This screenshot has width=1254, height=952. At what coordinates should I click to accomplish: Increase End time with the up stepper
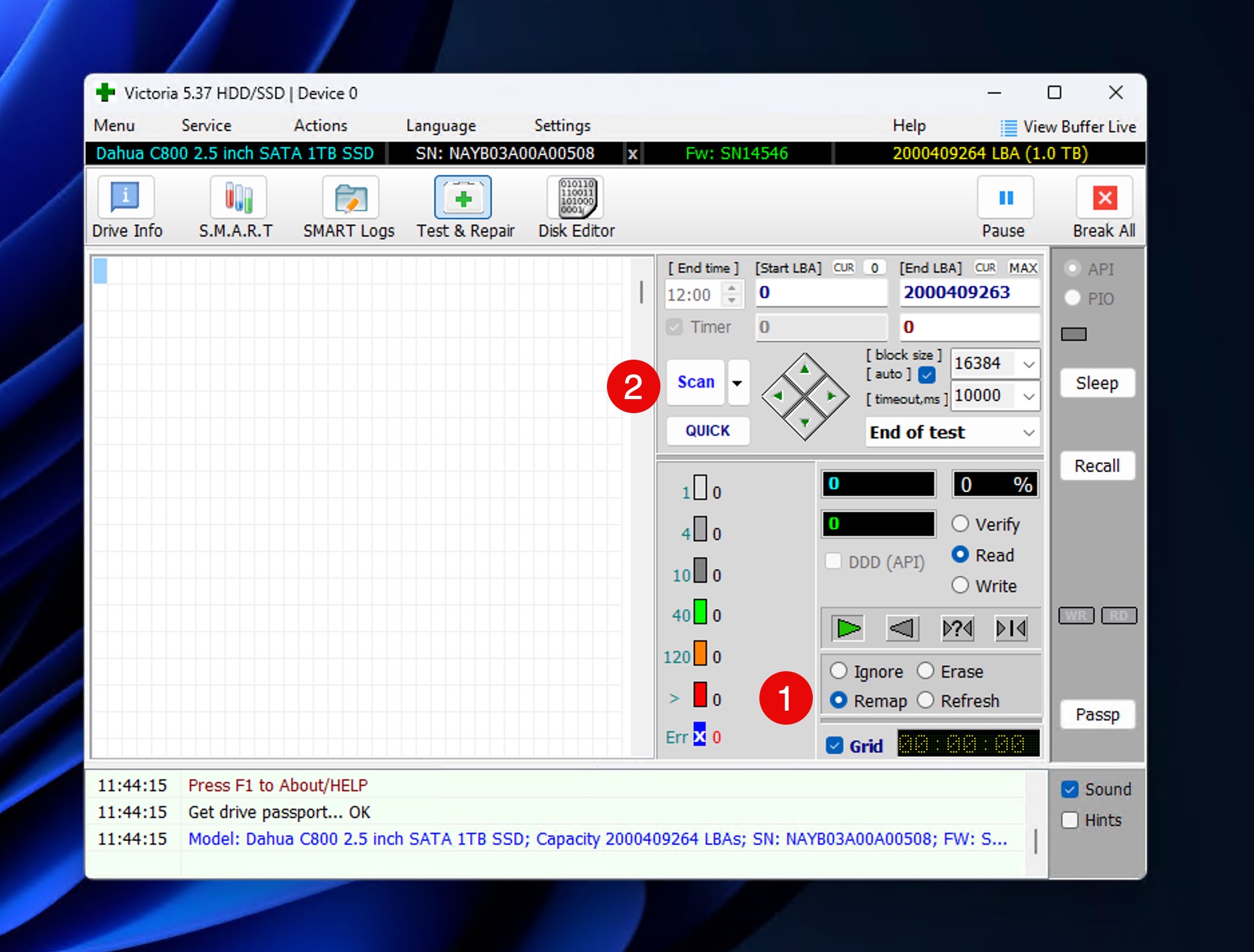[732, 288]
